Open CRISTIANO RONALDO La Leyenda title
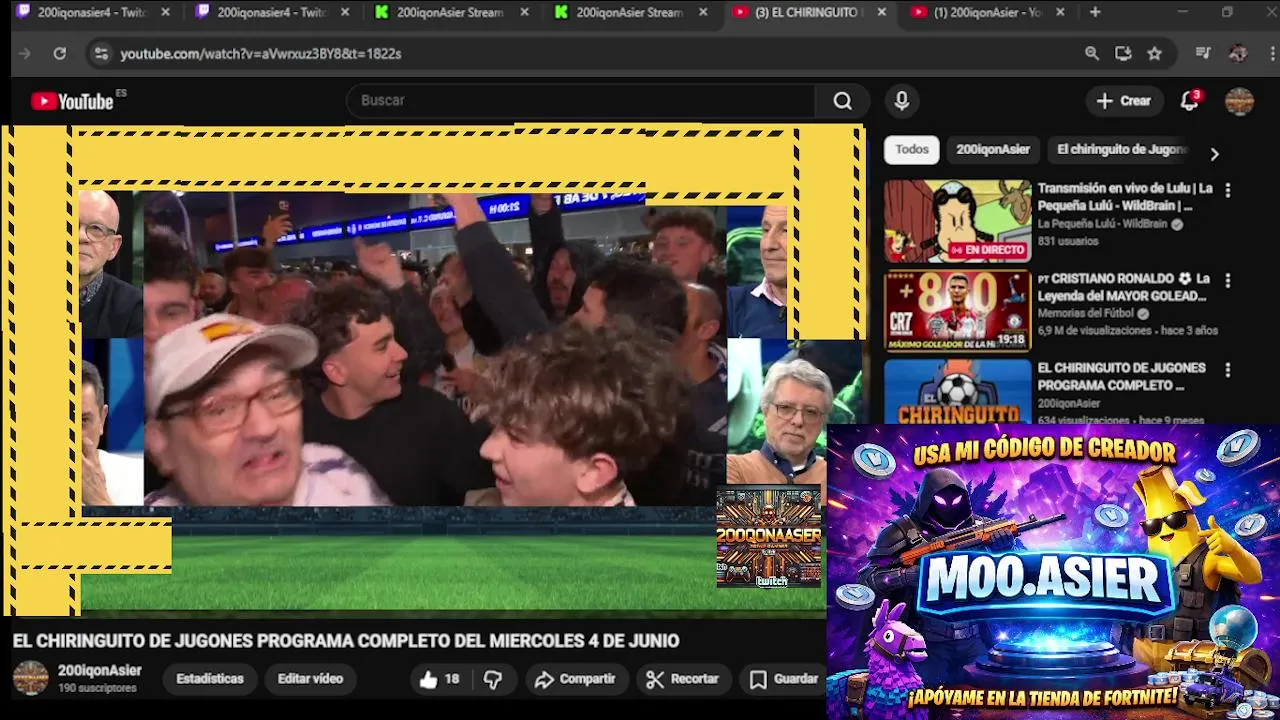This screenshot has height=720, width=1280. (1124, 287)
